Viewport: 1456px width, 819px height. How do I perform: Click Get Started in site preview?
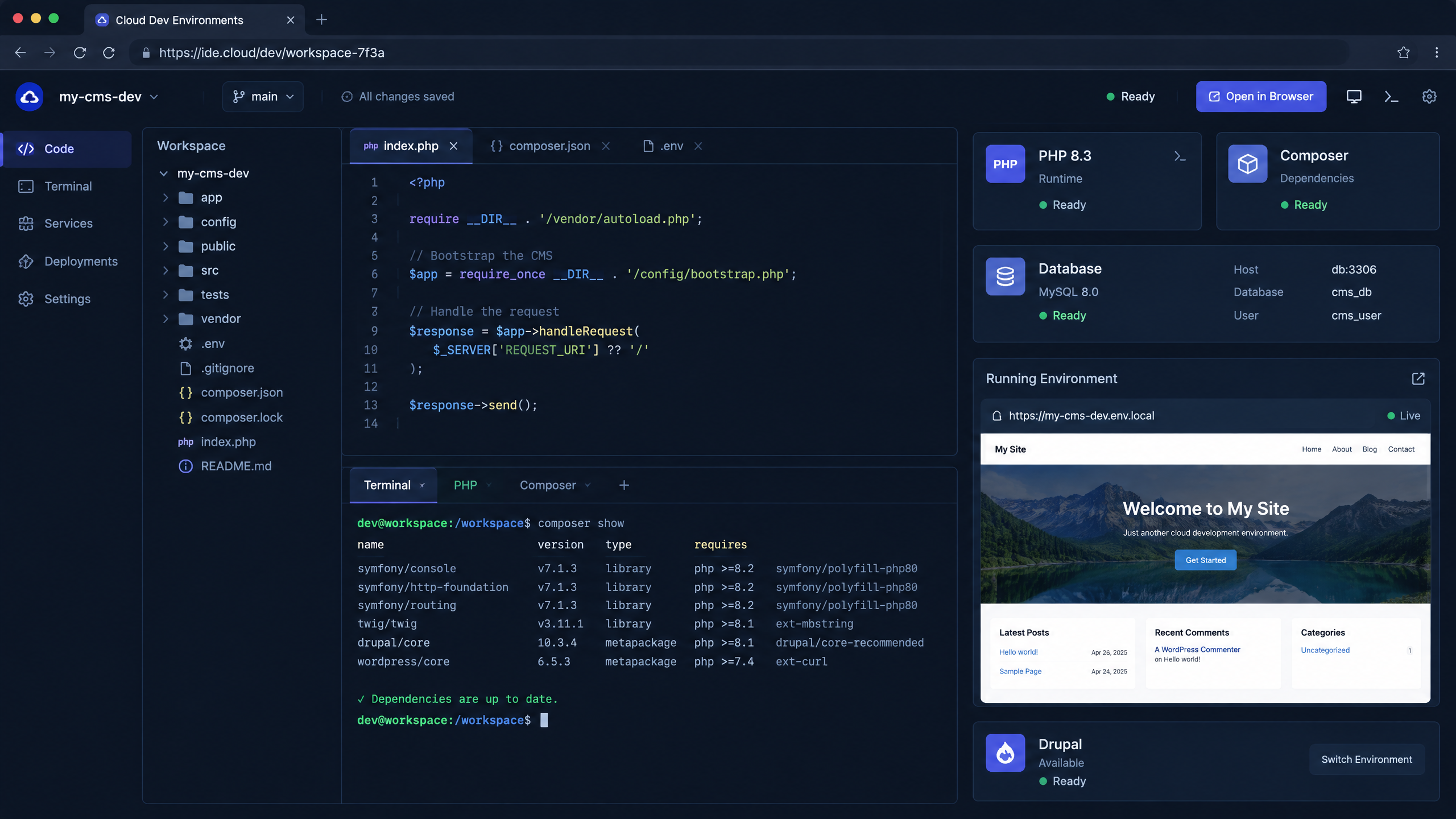[x=1205, y=560]
